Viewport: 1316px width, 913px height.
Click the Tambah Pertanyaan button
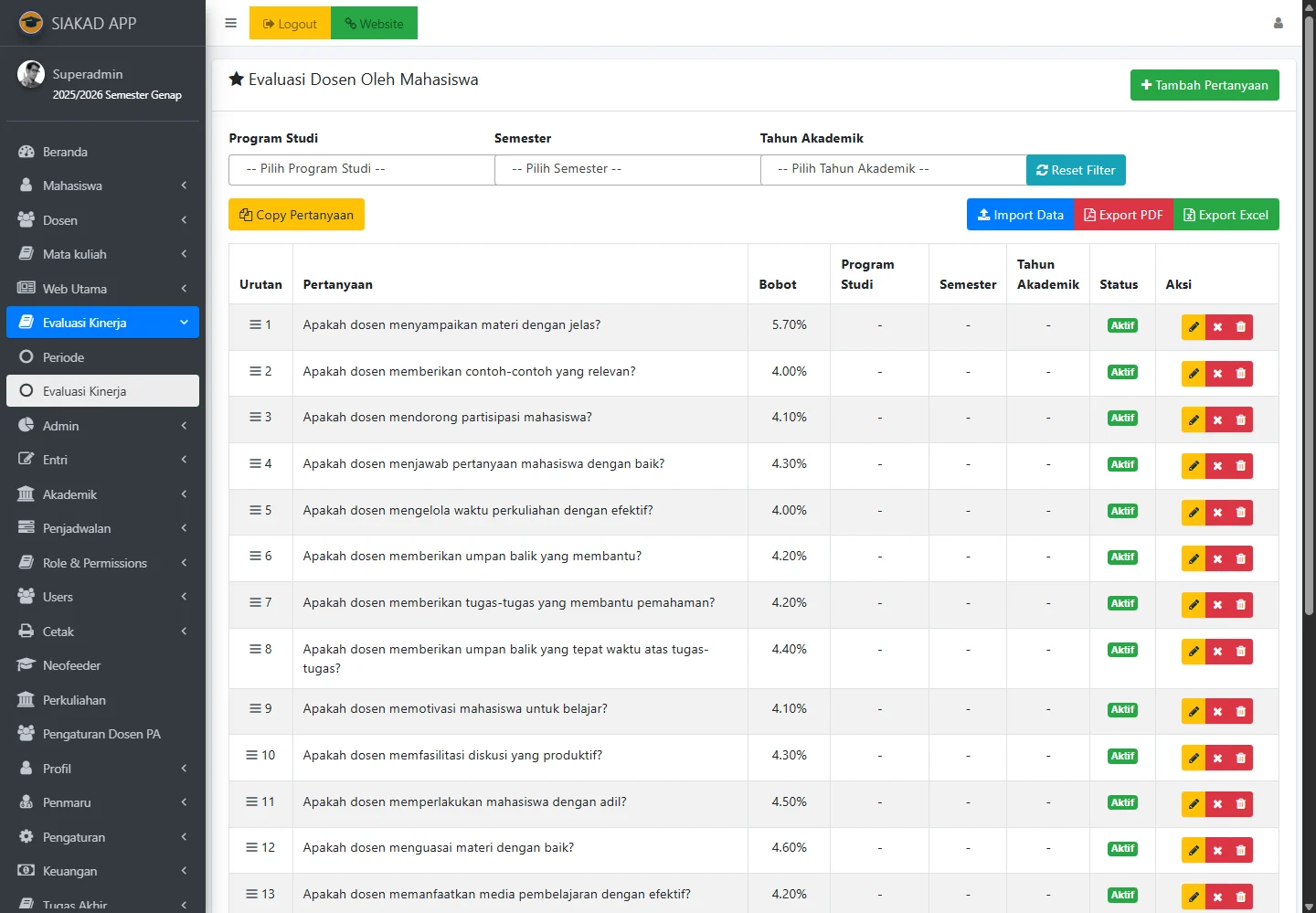click(x=1204, y=85)
